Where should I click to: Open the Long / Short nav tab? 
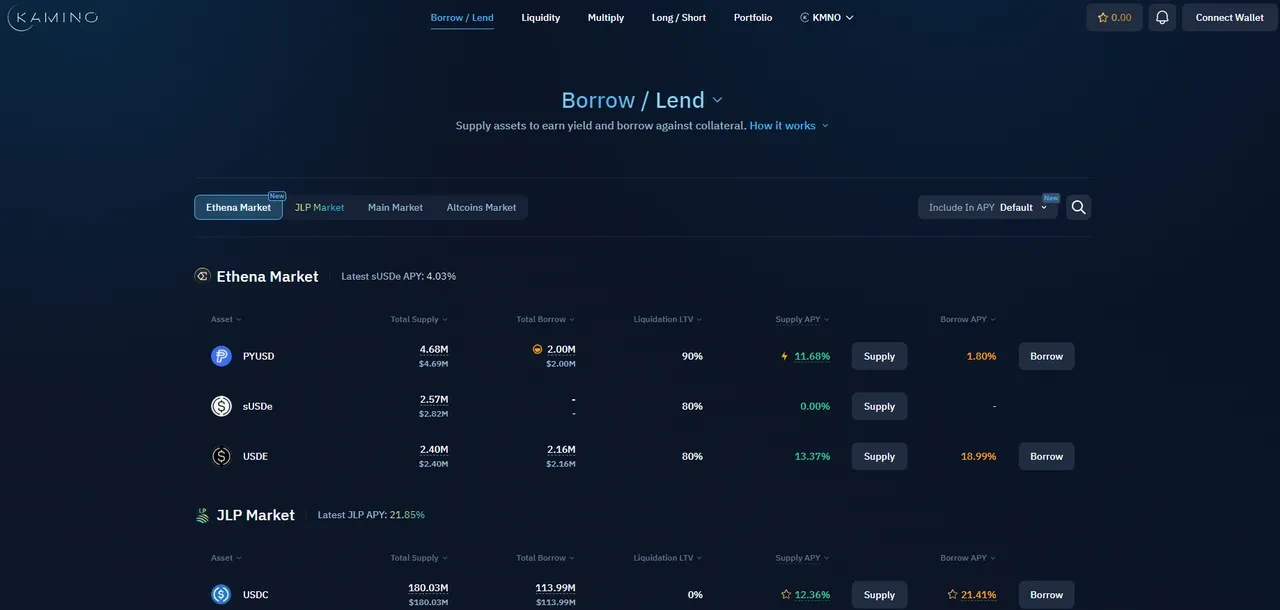(679, 17)
